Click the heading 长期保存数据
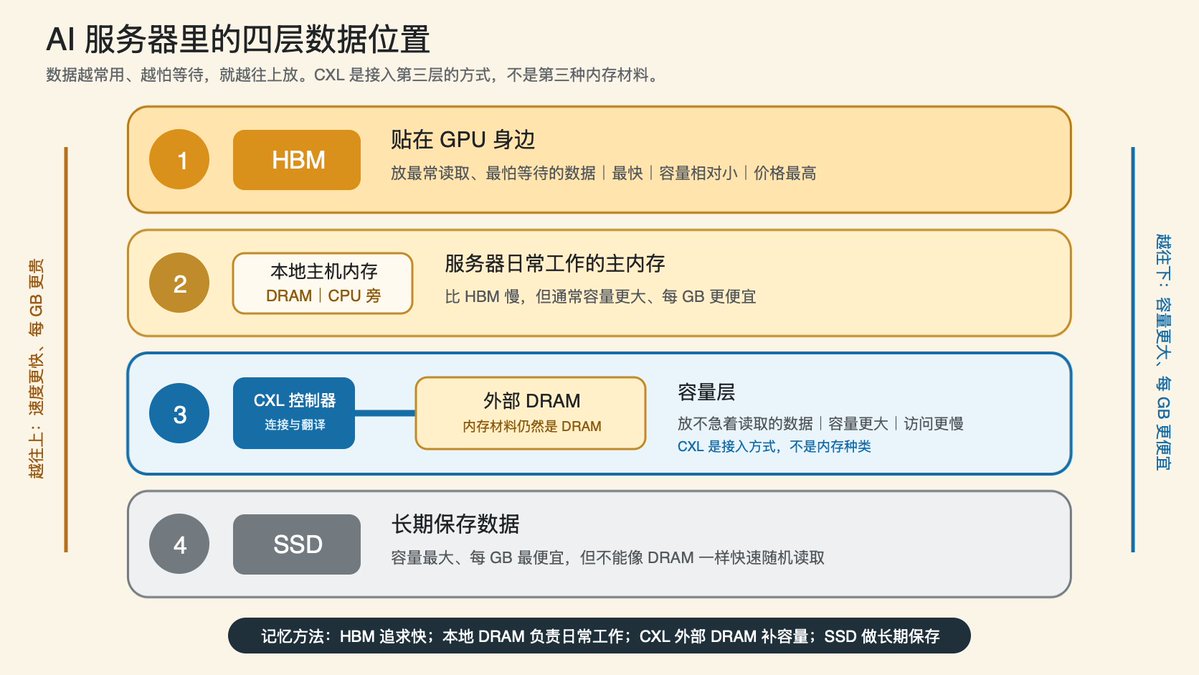This screenshot has height=675, width=1199. (x=455, y=524)
